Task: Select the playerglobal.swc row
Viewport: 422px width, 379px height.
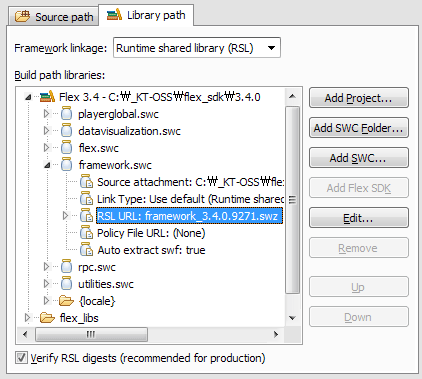Action: pos(118,114)
